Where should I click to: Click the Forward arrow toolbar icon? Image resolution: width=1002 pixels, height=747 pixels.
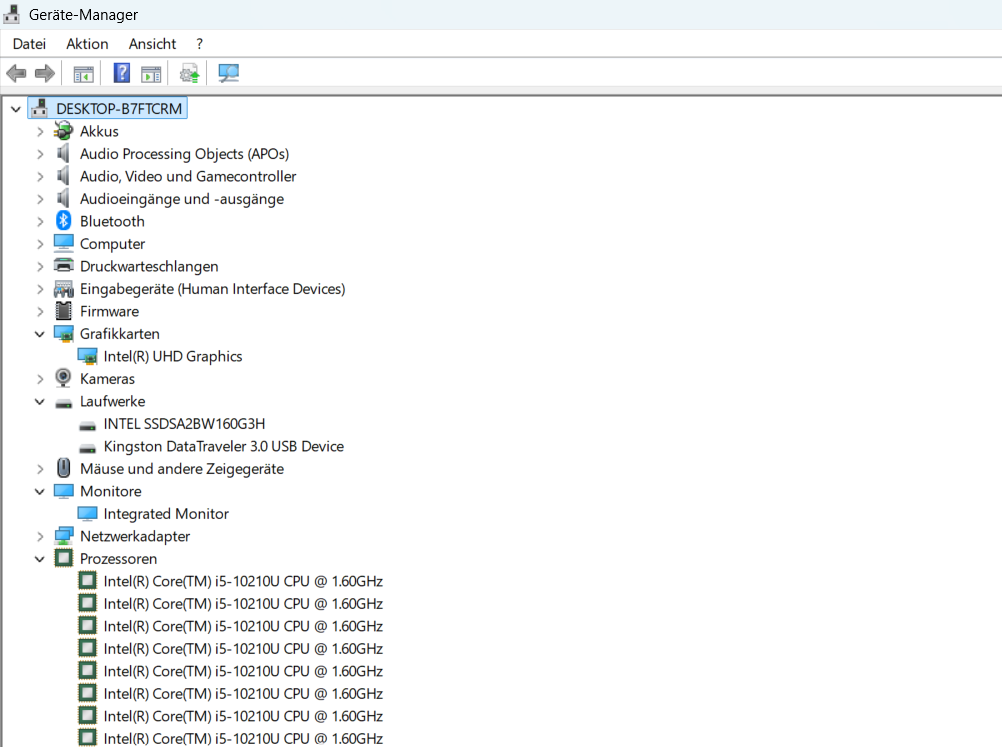45,73
